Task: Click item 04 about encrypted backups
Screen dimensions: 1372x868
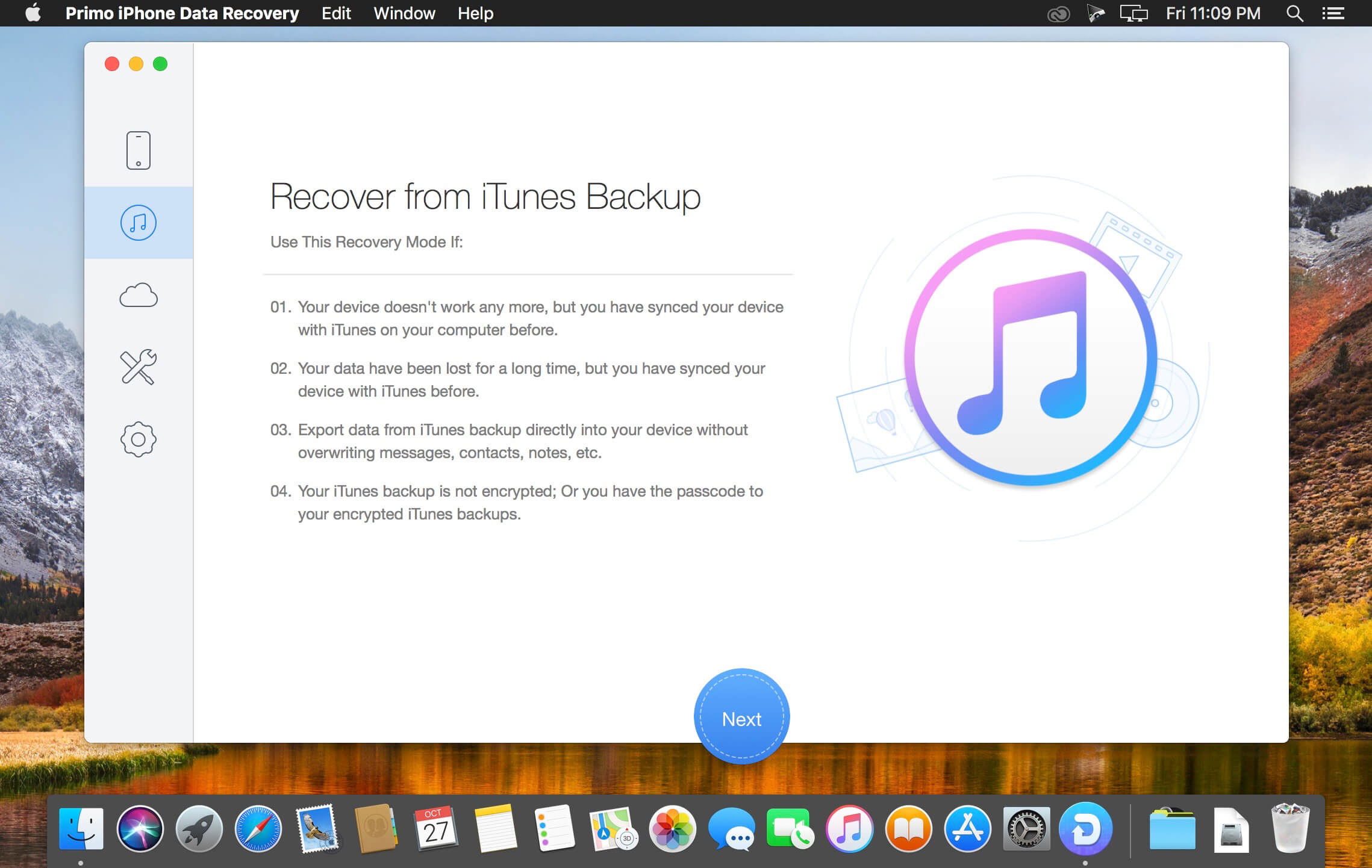Action: [517, 503]
